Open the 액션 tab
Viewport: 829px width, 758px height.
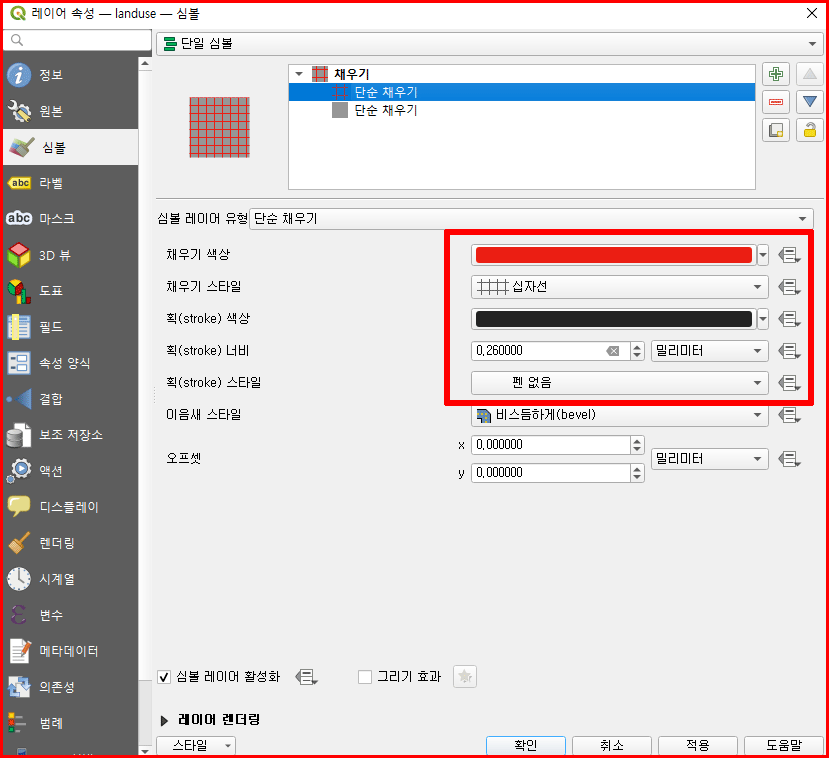(70, 471)
